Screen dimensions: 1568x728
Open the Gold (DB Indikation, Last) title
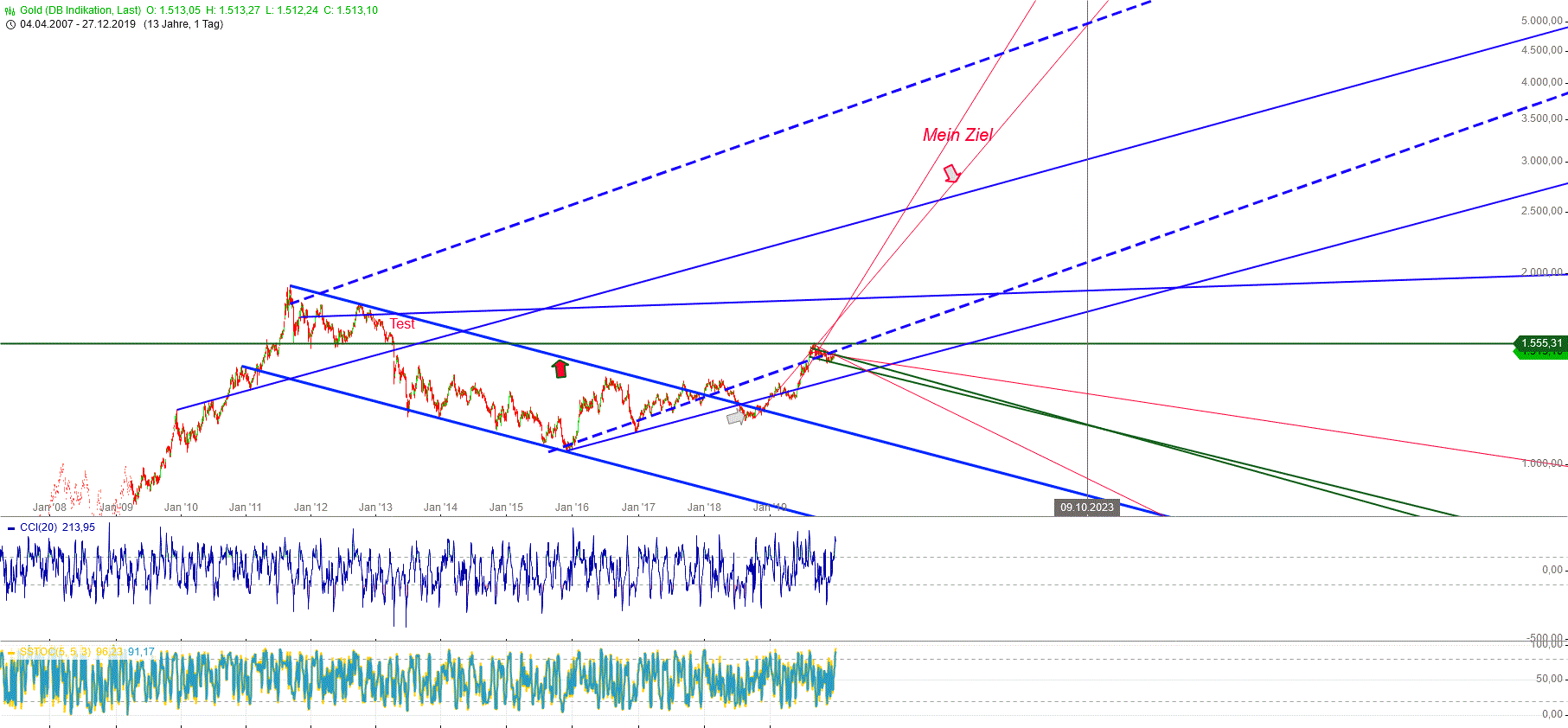click(x=80, y=10)
